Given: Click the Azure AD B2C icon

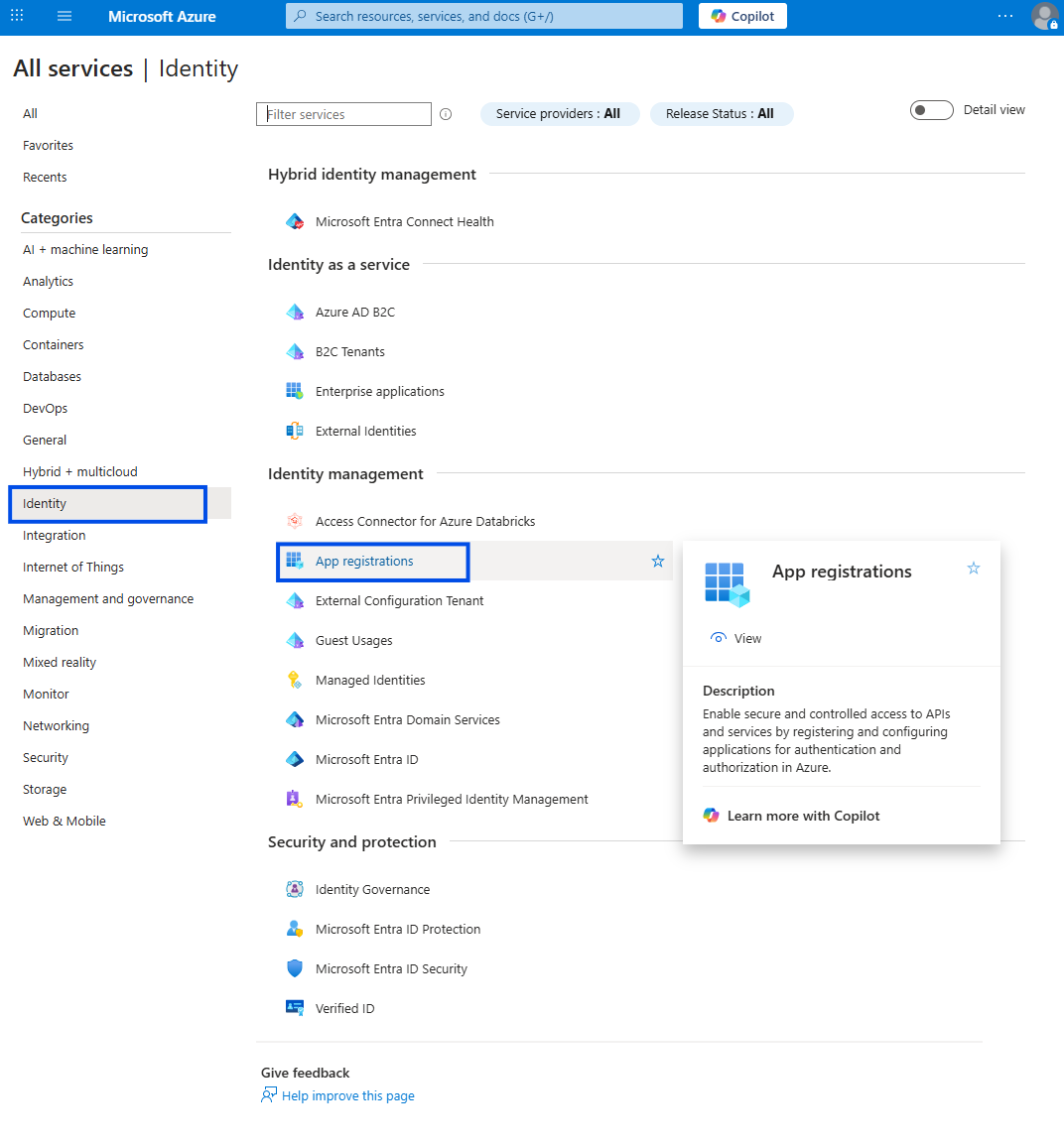Looking at the screenshot, I should click(x=294, y=313).
